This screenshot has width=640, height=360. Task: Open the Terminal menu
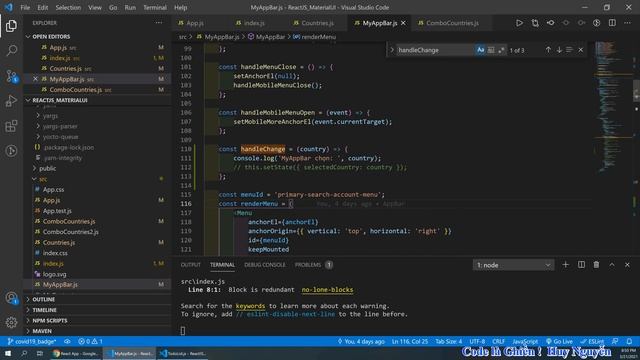(x=155, y=7)
